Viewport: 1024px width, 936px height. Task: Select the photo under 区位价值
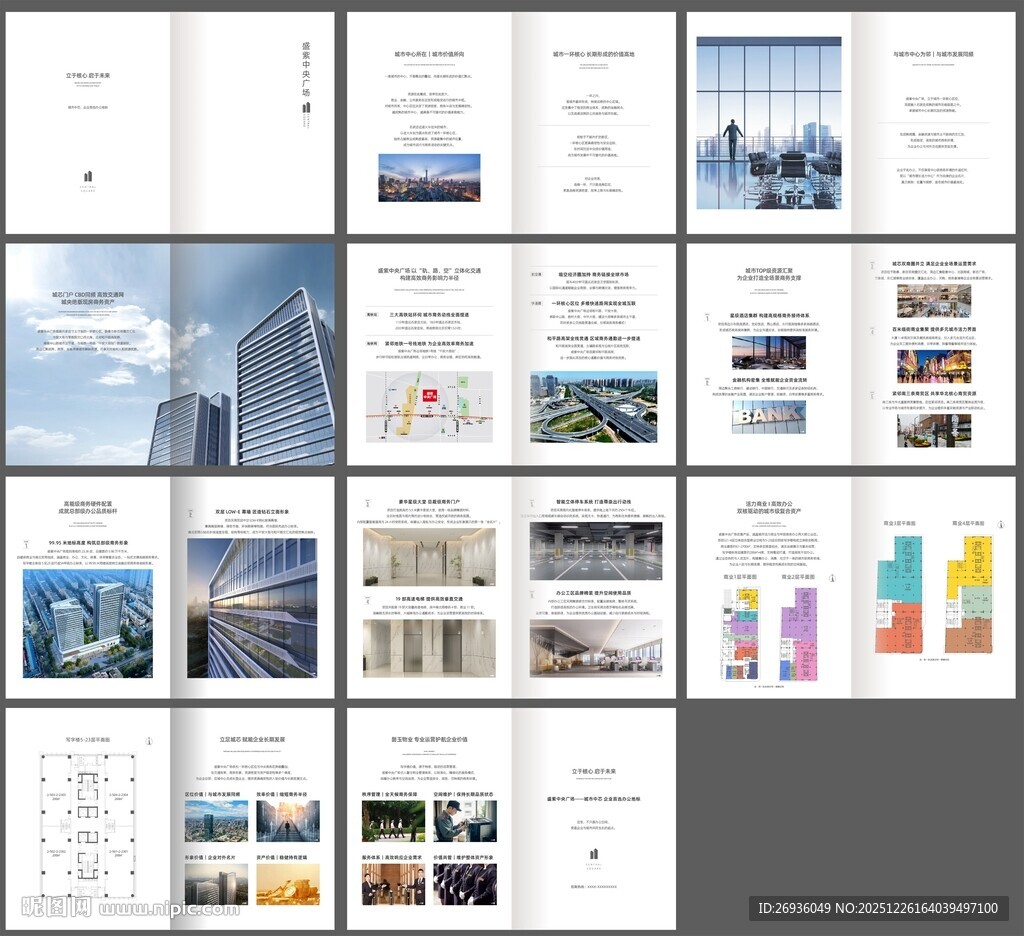(x=216, y=820)
